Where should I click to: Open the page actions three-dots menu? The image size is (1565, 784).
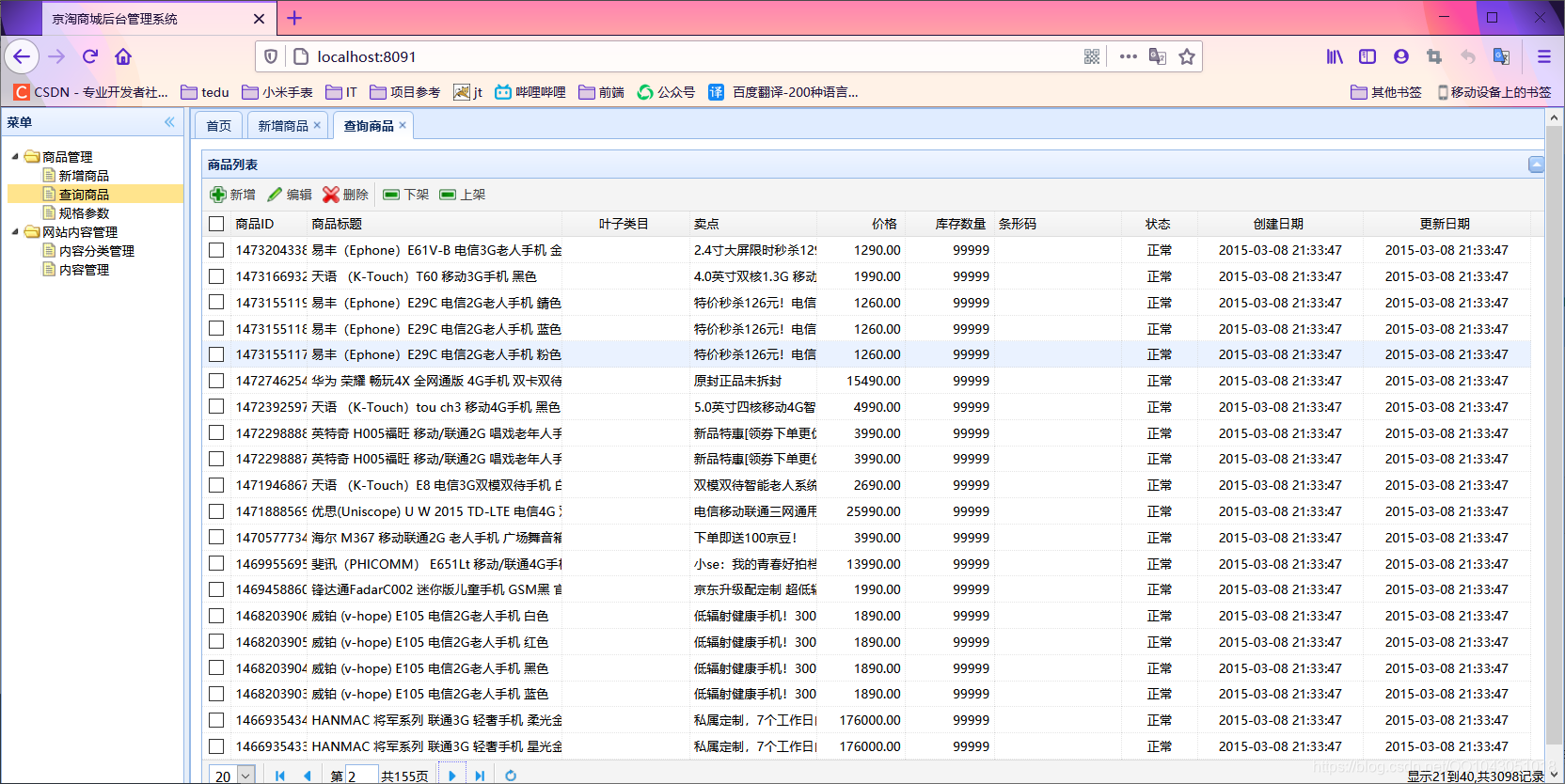click(1129, 56)
